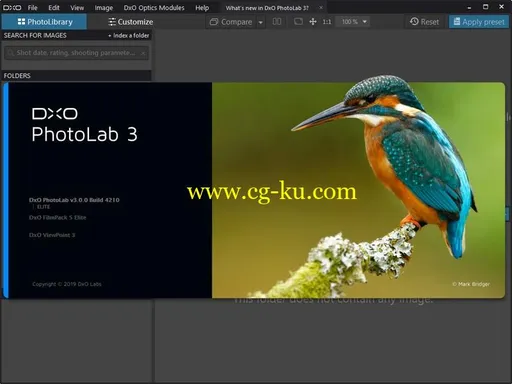Click the Reset button

pos(424,22)
